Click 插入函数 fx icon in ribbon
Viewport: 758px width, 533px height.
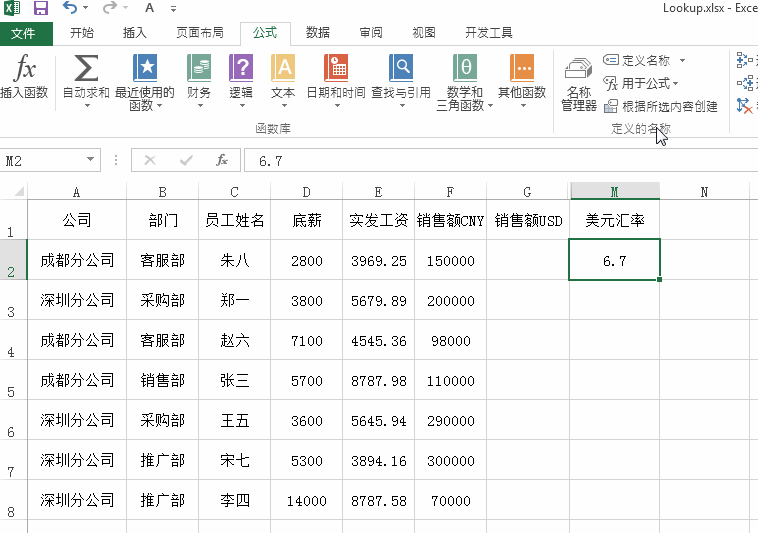(x=24, y=68)
